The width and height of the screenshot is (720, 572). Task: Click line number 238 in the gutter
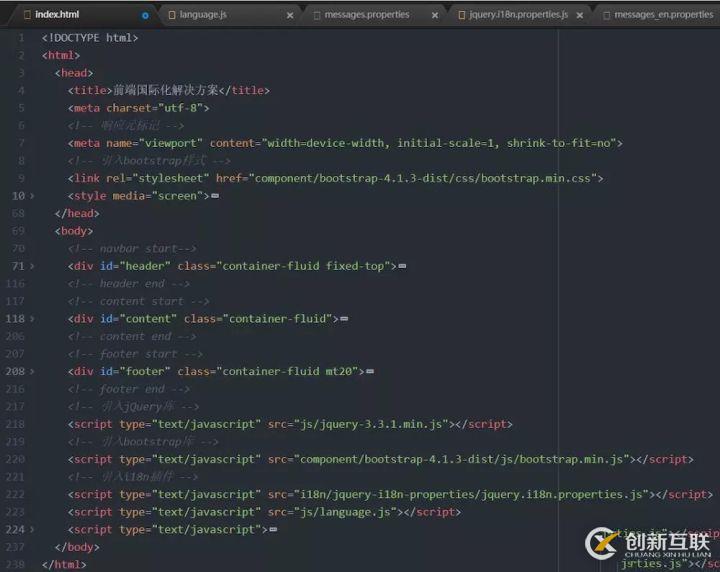15,564
